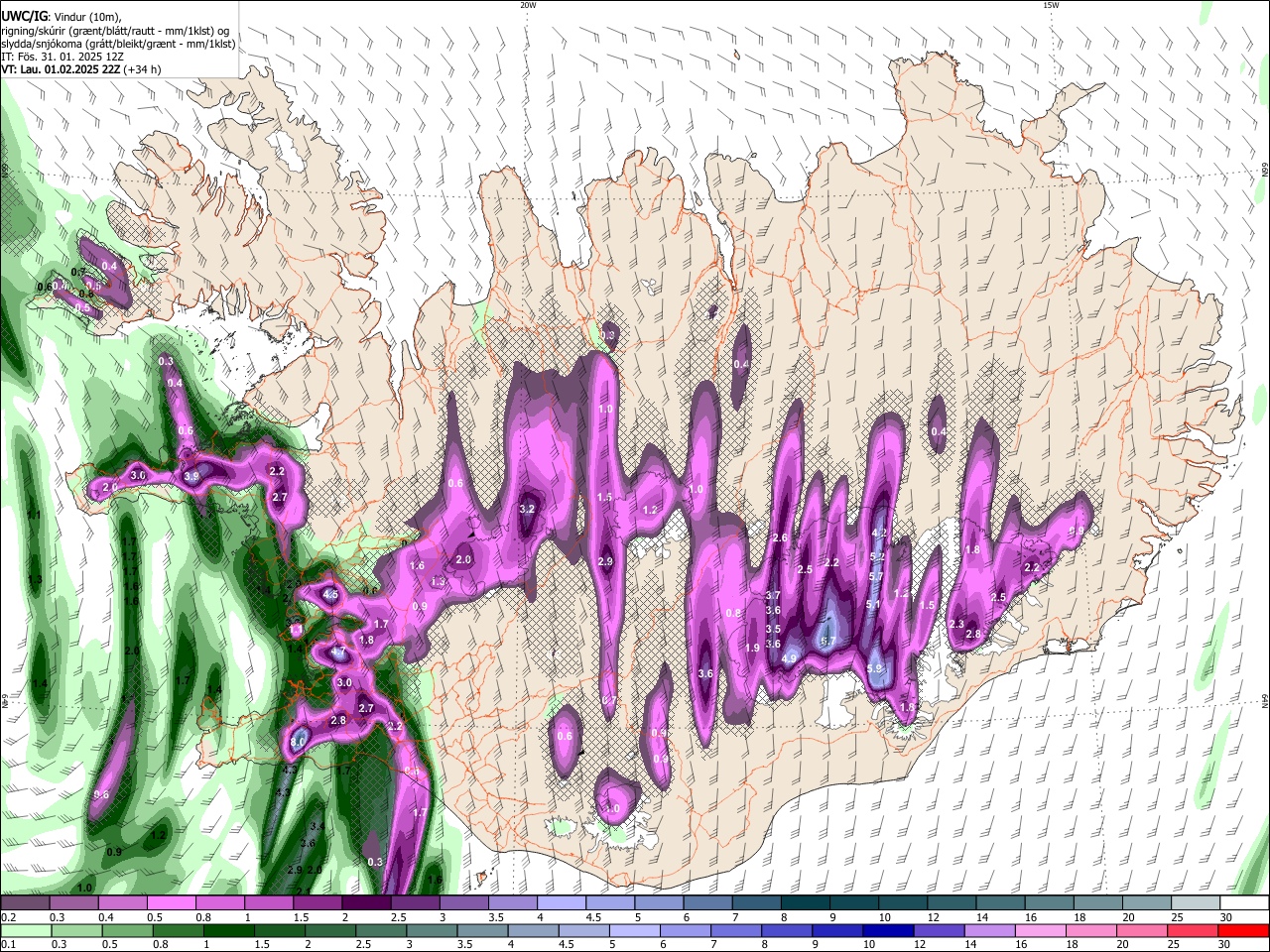Click the 2.3 value on the map
The height and width of the screenshot is (952, 1270).
tap(956, 624)
